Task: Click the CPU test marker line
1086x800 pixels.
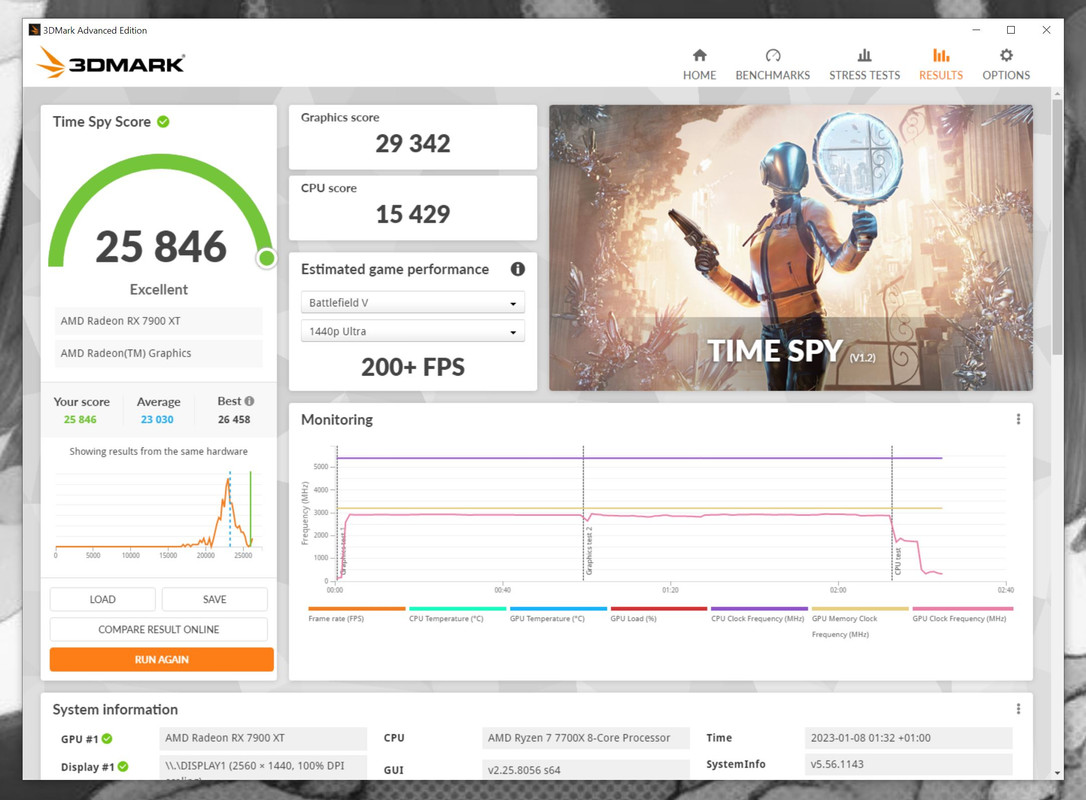Action: pos(892,513)
